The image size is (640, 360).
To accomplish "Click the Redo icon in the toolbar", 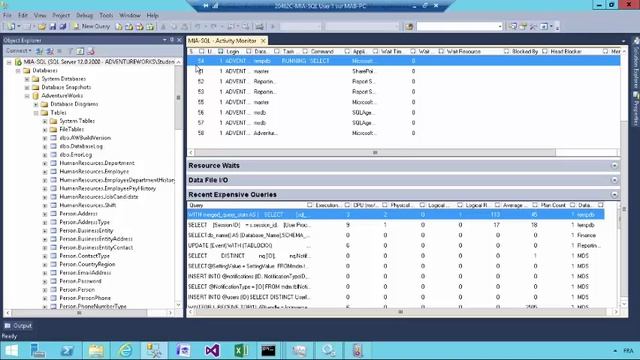I will coord(214,27).
